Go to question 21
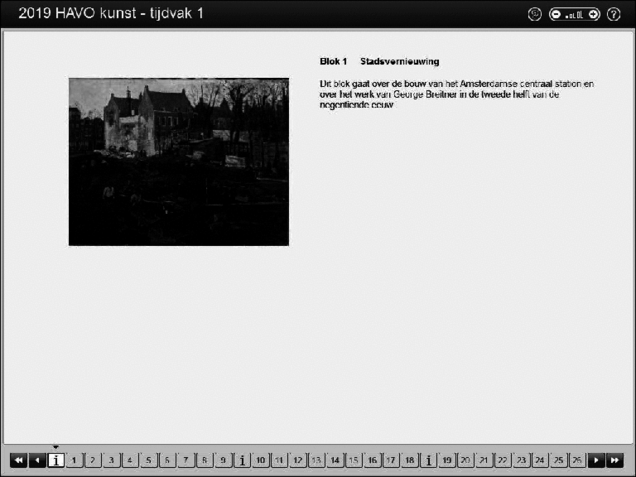The height and width of the screenshot is (477, 636). 484,460
